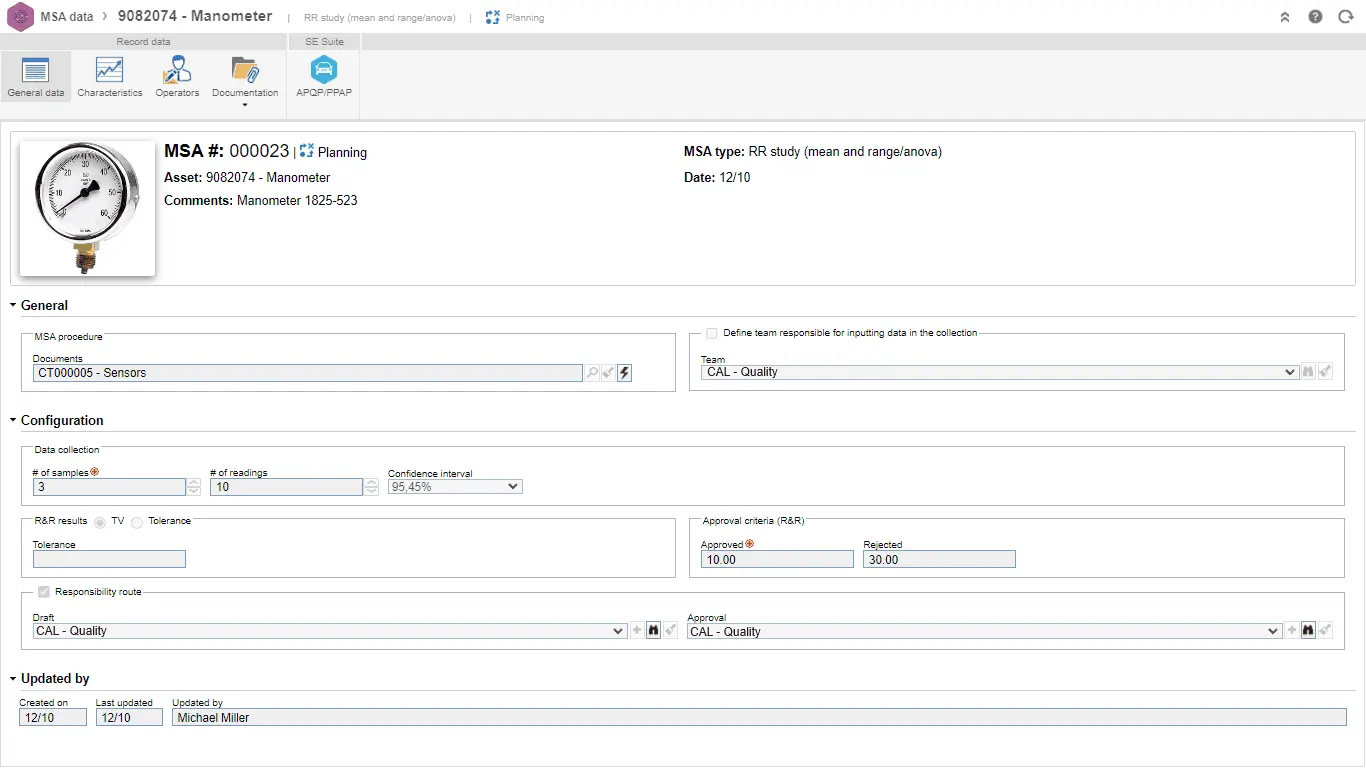This screenshot has height=768, width=1366.
Task: Open the Characteristics section
Action: (x=109, y=77)
